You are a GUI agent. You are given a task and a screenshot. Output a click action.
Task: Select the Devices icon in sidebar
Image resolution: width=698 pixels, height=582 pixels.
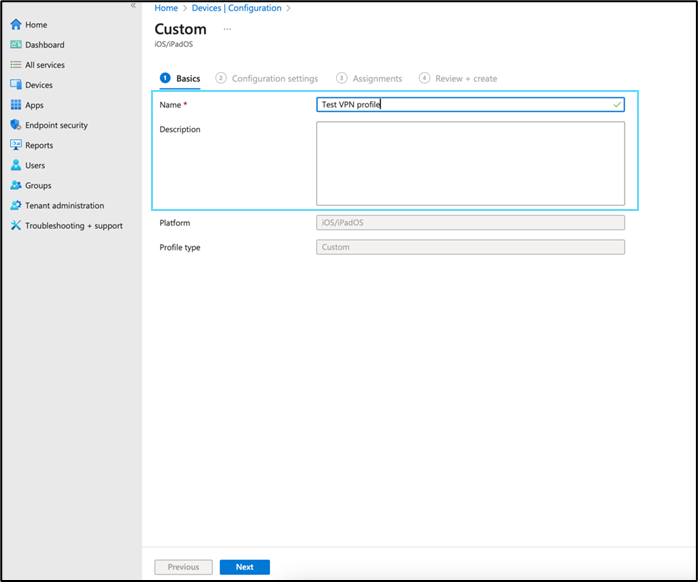point(16,85)
